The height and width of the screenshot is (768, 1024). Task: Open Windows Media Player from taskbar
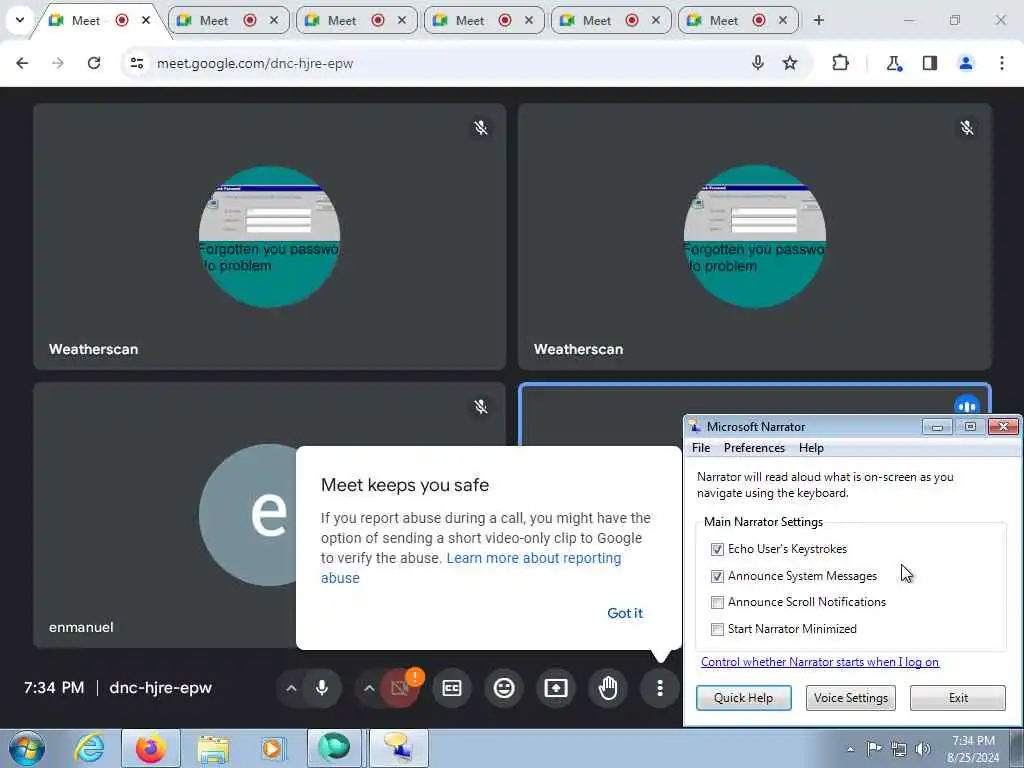coord(272,748)
